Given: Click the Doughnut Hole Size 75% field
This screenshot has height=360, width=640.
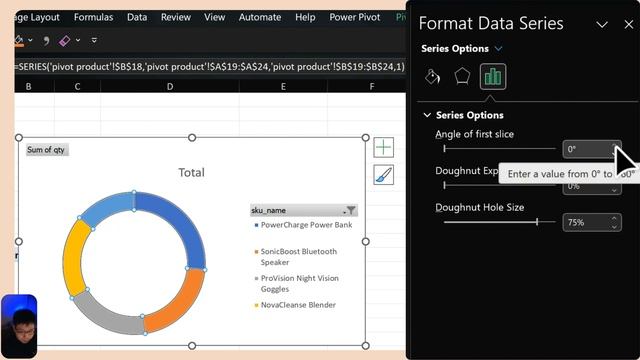Looking at the screenshot, I should tap(592, 222).
